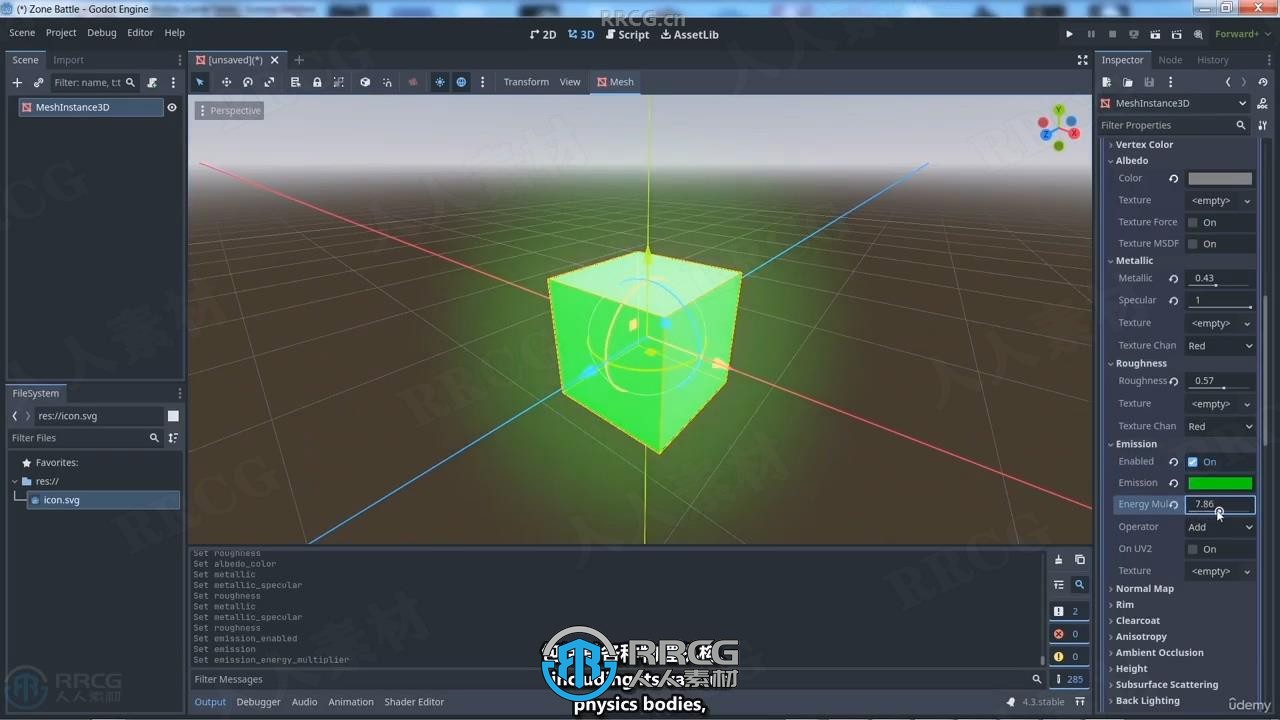Toggle distraction-free mode expand icon
This screenshot has height=720, width=1280.
coord(1082,60)
